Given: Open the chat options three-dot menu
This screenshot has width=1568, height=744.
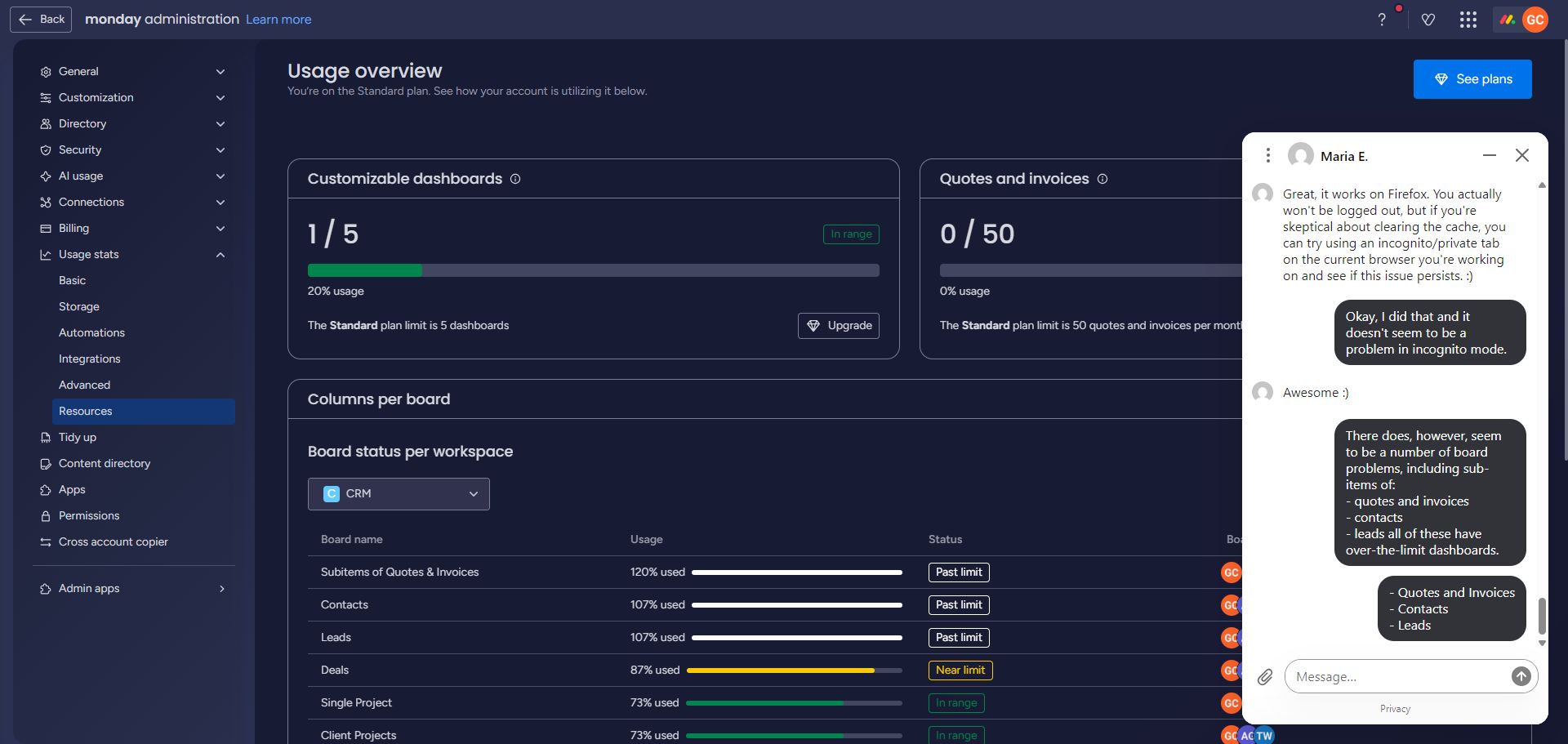Looking at the screenshot, I should tap(1267, 155).
